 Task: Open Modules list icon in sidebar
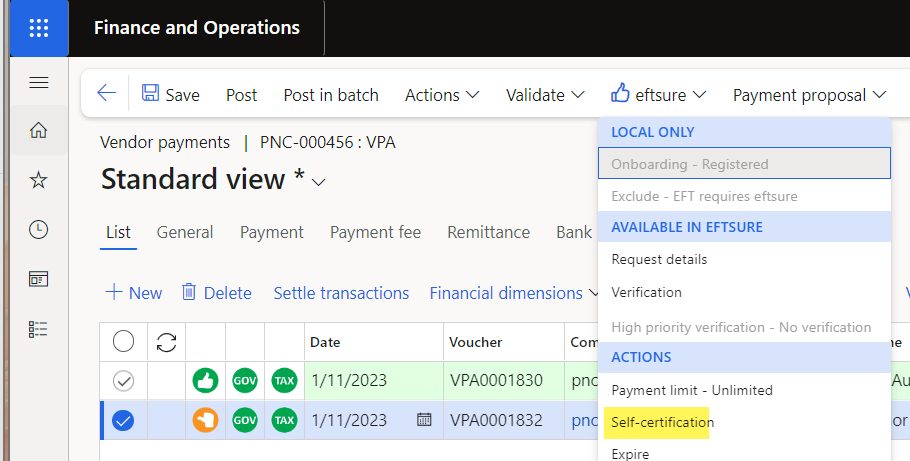(x=39, y=329)
